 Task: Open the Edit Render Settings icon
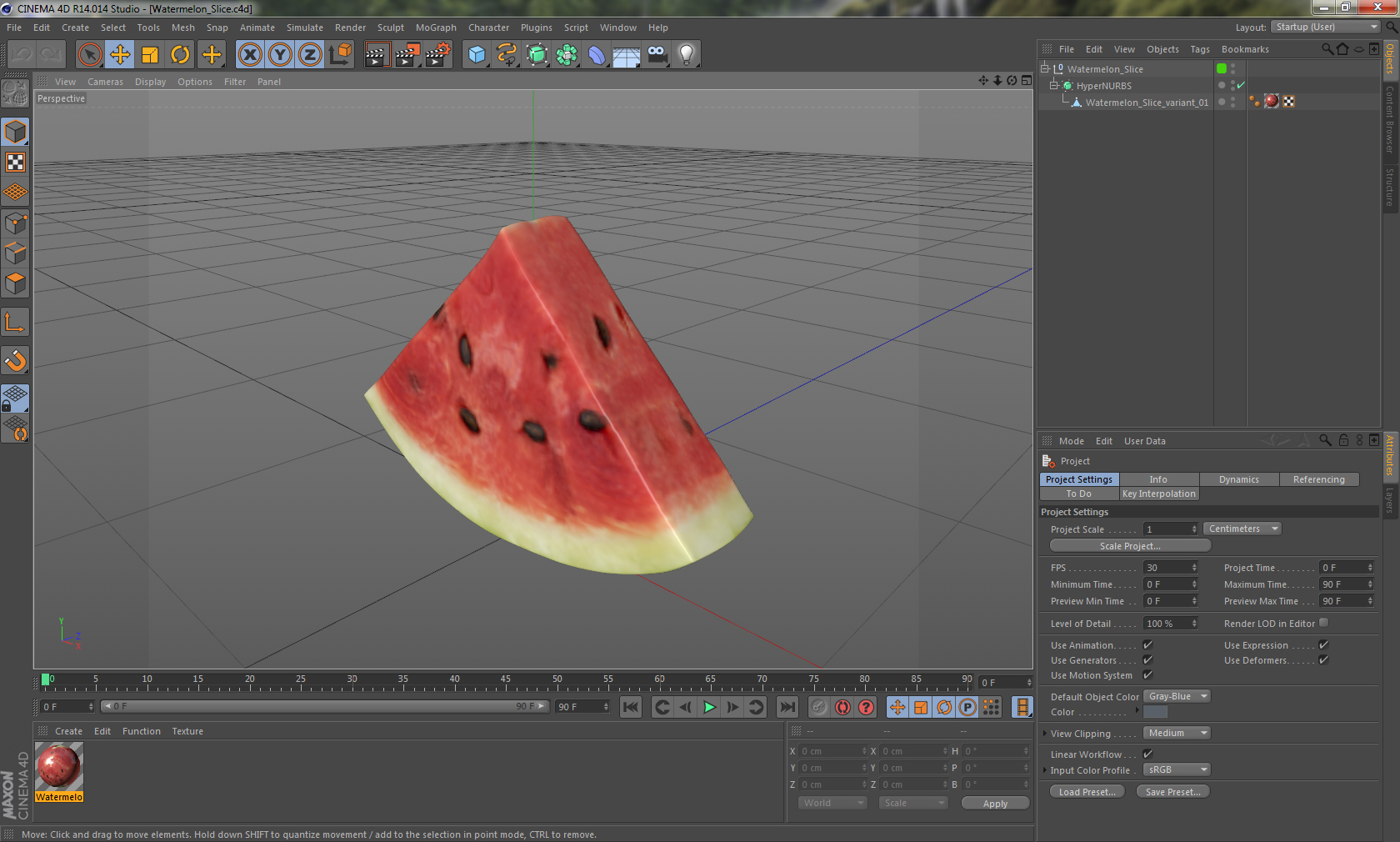[437, 55]
